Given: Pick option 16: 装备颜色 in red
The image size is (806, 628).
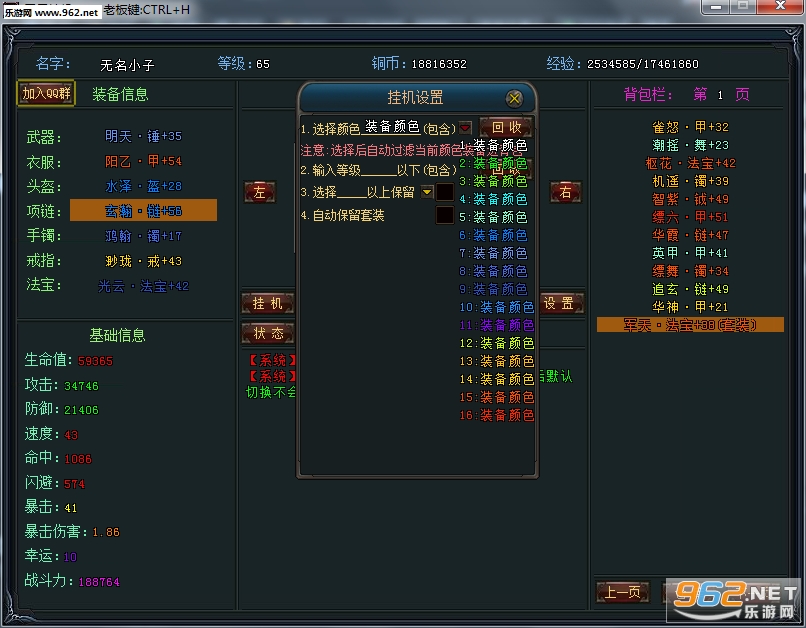Looking at the screenshot, I should tap(496, 415).
